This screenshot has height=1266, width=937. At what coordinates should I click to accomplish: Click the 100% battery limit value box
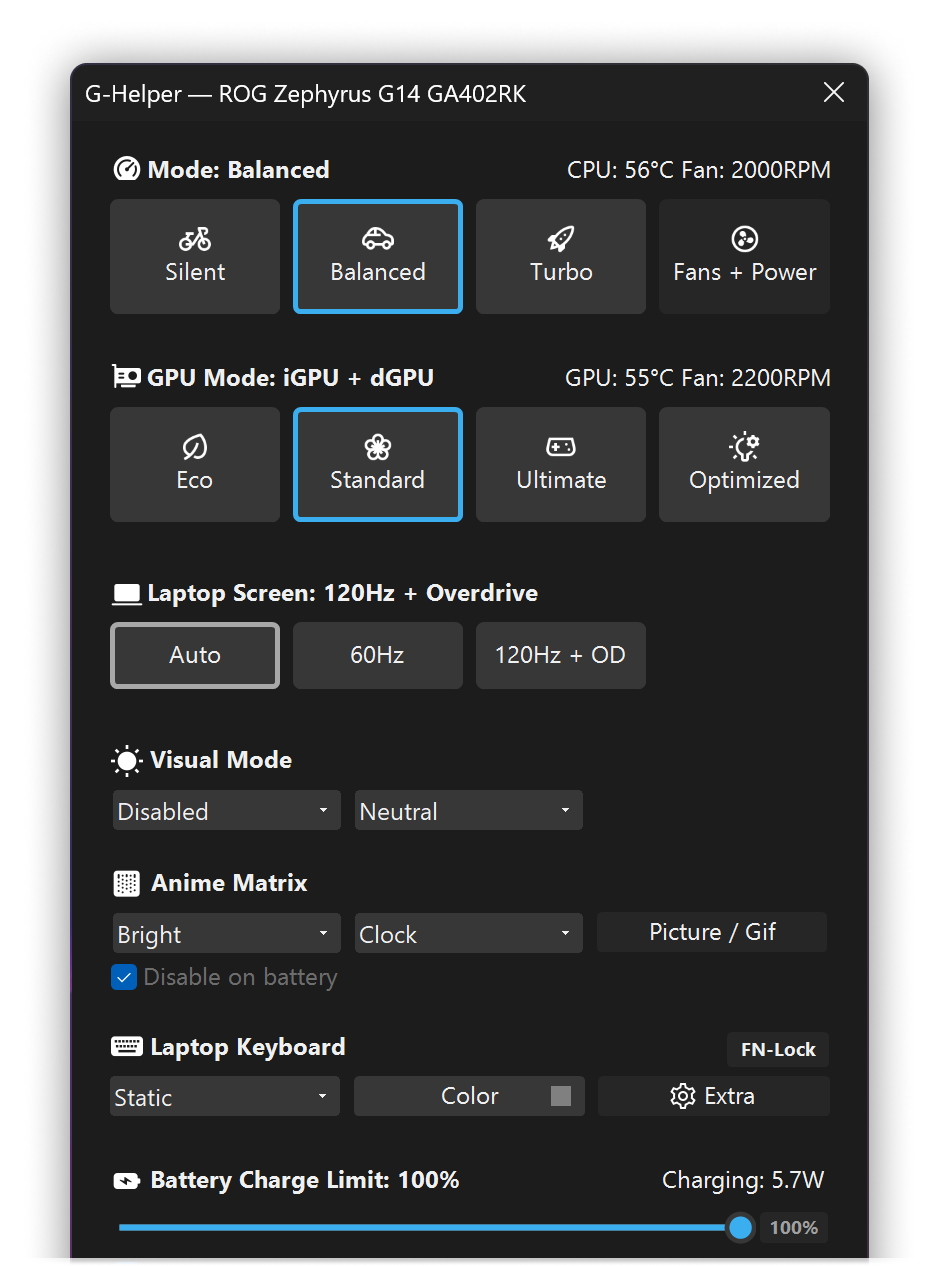pyautogui.click(x=794, y=1227)
